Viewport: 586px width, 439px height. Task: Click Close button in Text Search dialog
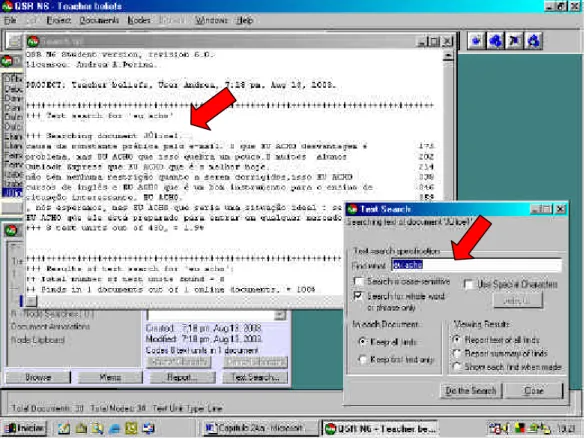[534, 391]
